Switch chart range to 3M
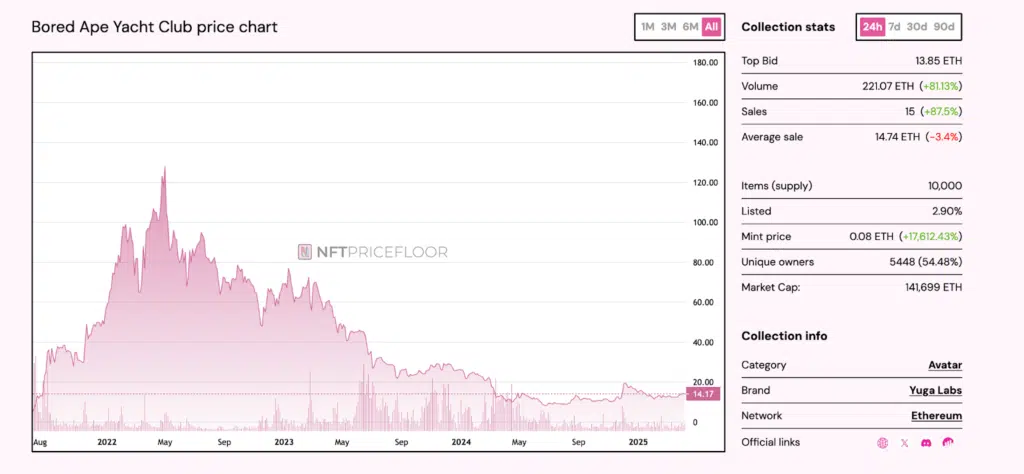Screen dimensions: 1024x474 pos(669,27)
